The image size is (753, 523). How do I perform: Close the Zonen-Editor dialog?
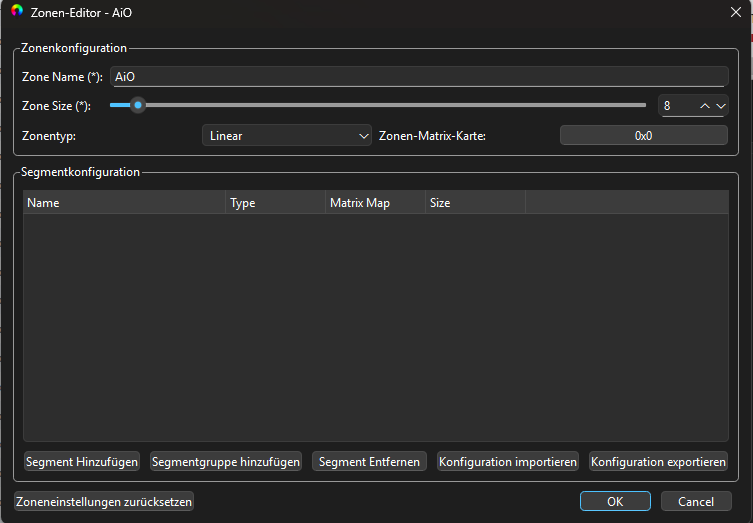point(735,12)
